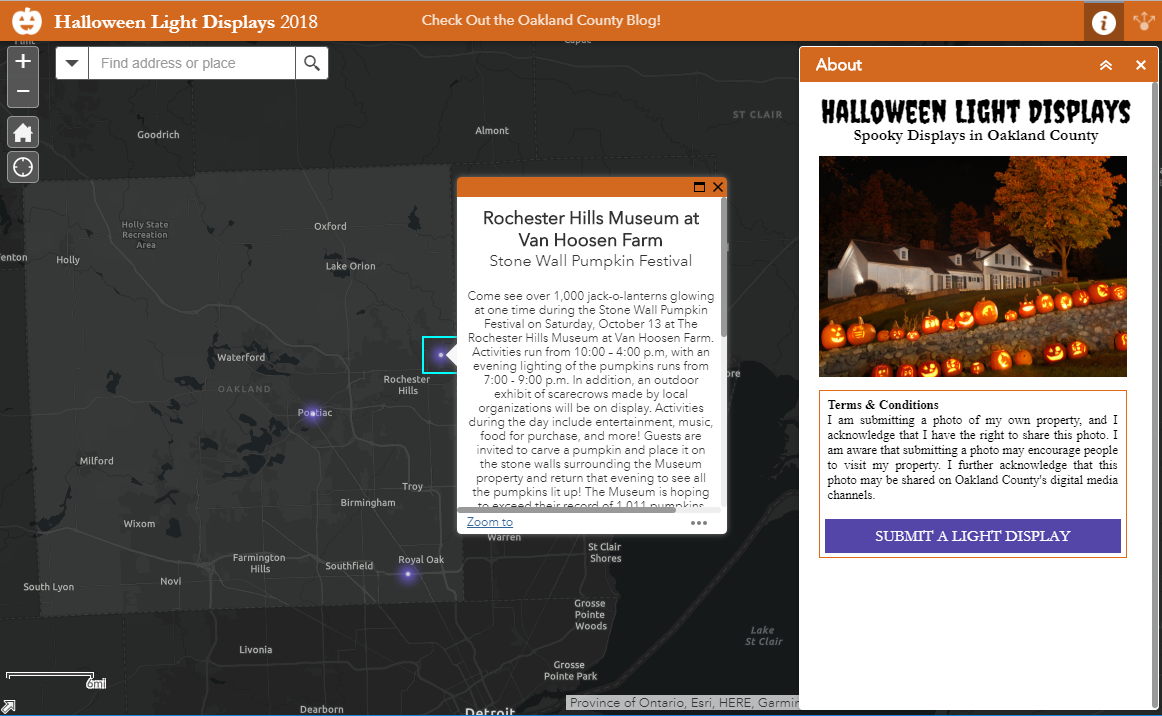Click the home default extent icon

coord(22,132)
